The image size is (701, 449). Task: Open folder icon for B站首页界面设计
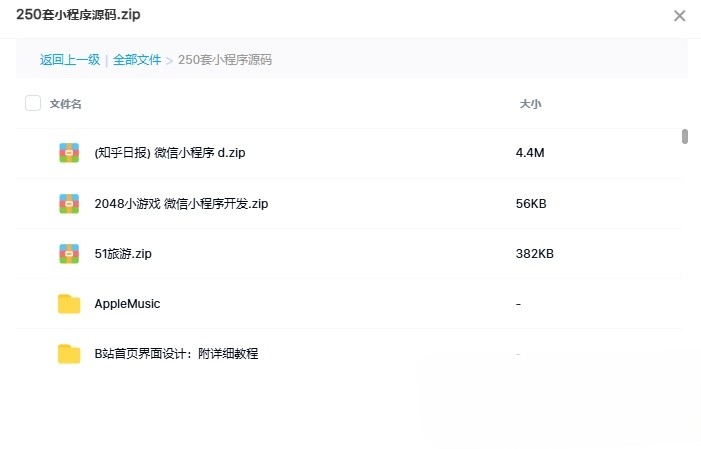69,354
